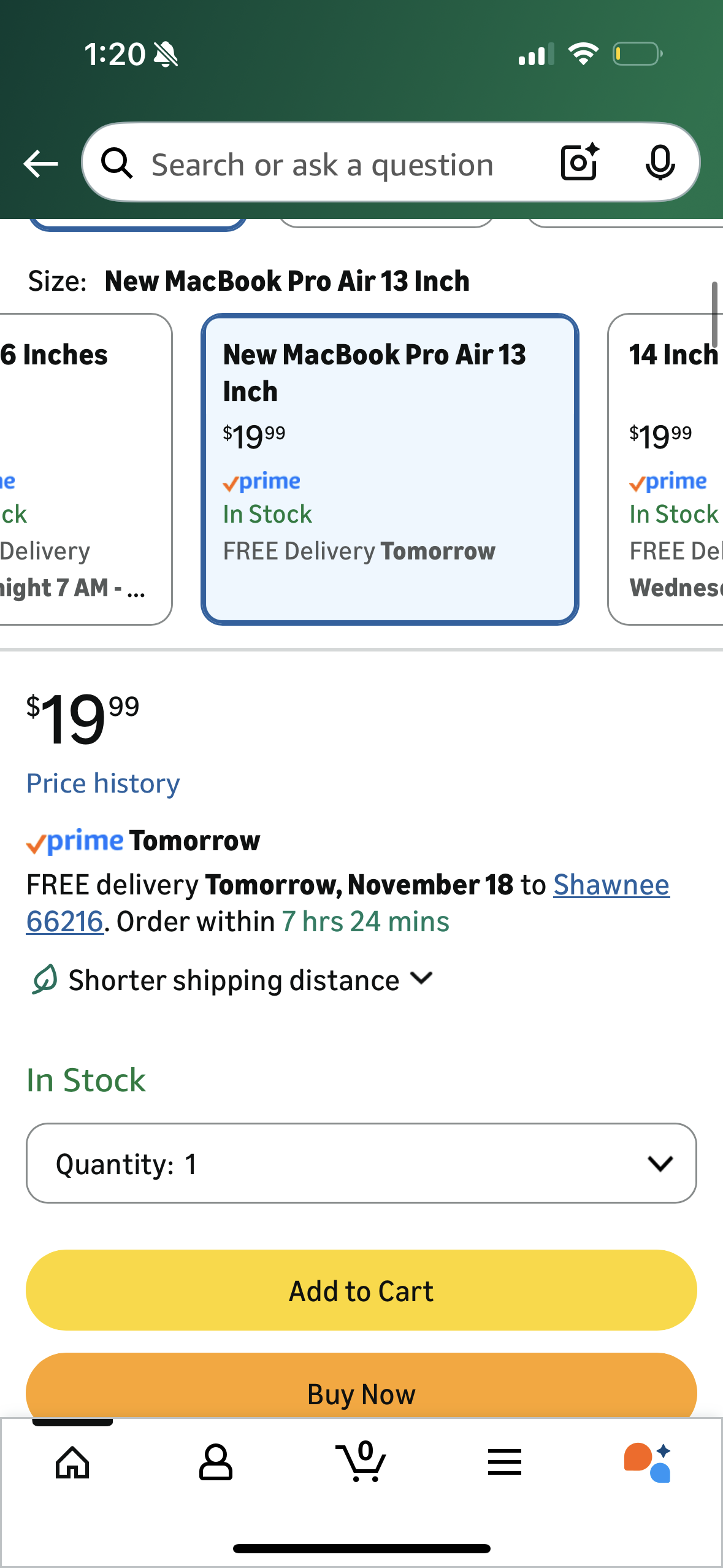Open the hamburger menu icon

pyautogui.click(x=504, y=1462)
